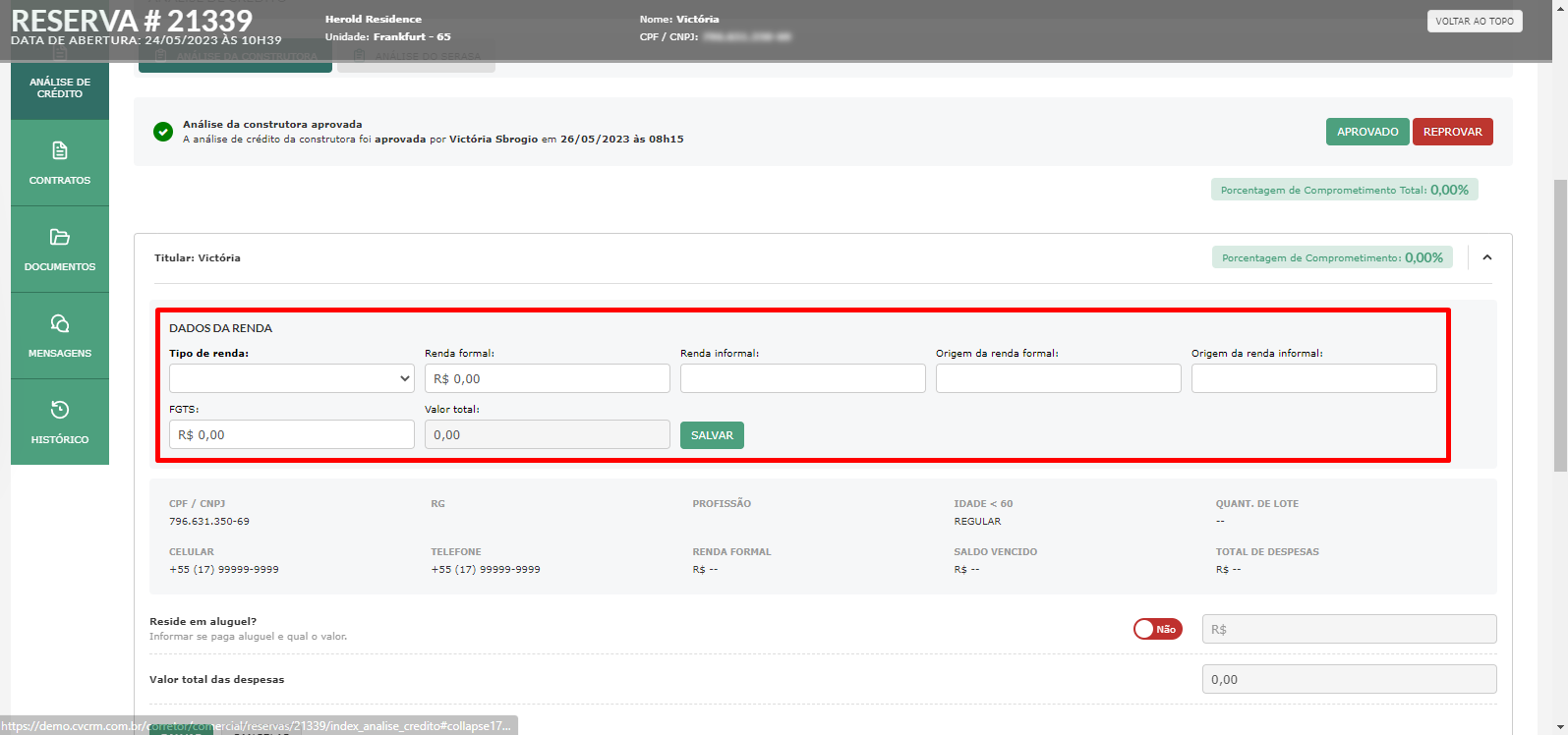Focus Origem da renda formal field
Viewport: 1568px width, 735px height.
1059,378
